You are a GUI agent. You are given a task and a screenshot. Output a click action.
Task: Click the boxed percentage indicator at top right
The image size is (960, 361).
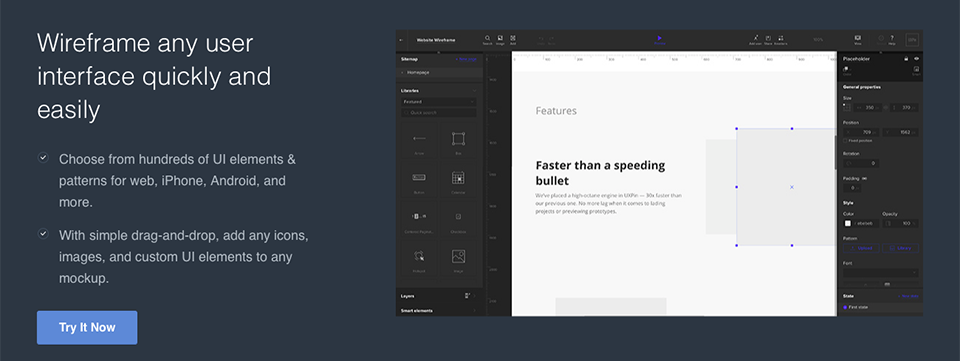tap(912, 40)
